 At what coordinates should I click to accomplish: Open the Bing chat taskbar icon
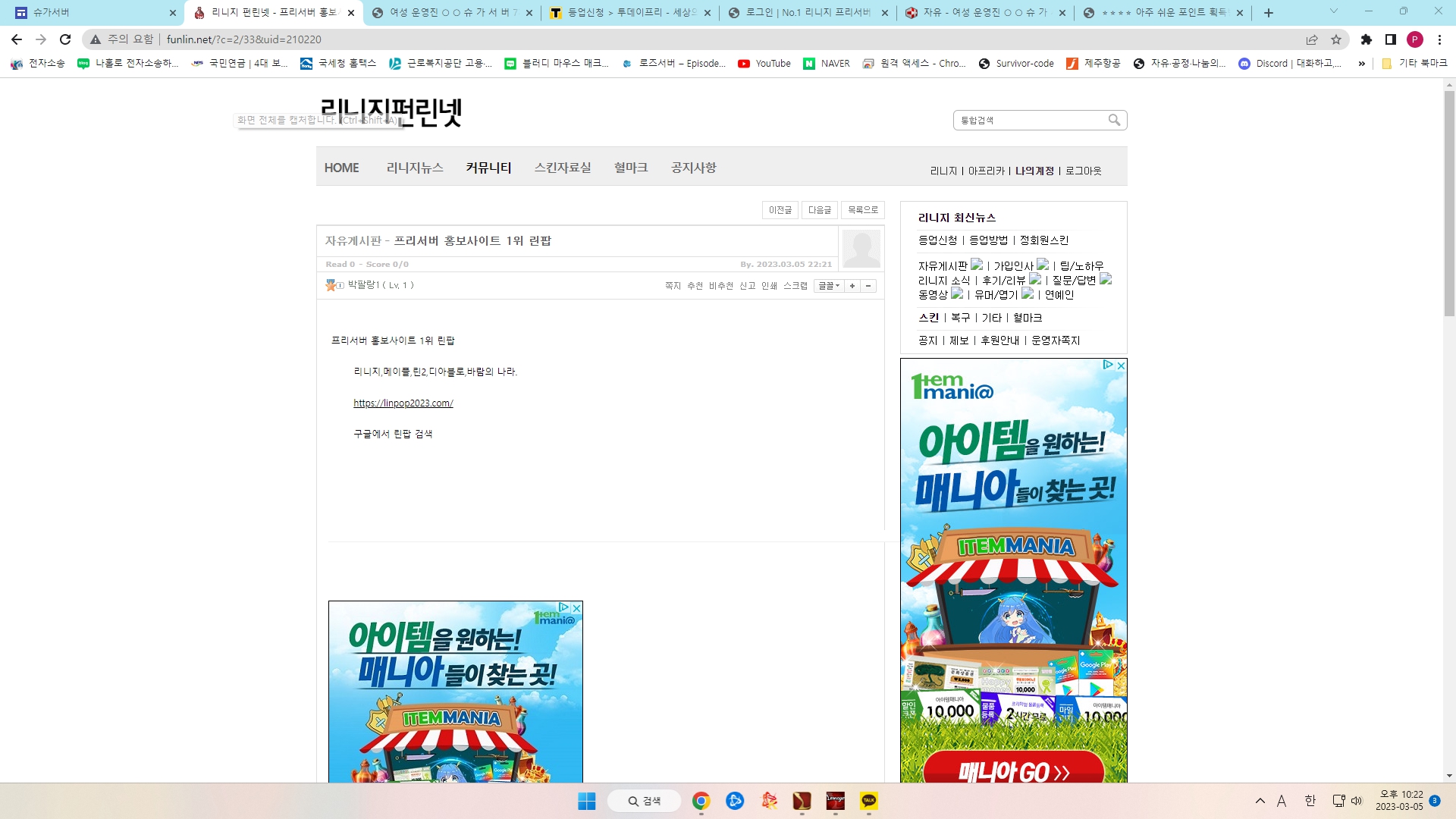tap(735, 801)
